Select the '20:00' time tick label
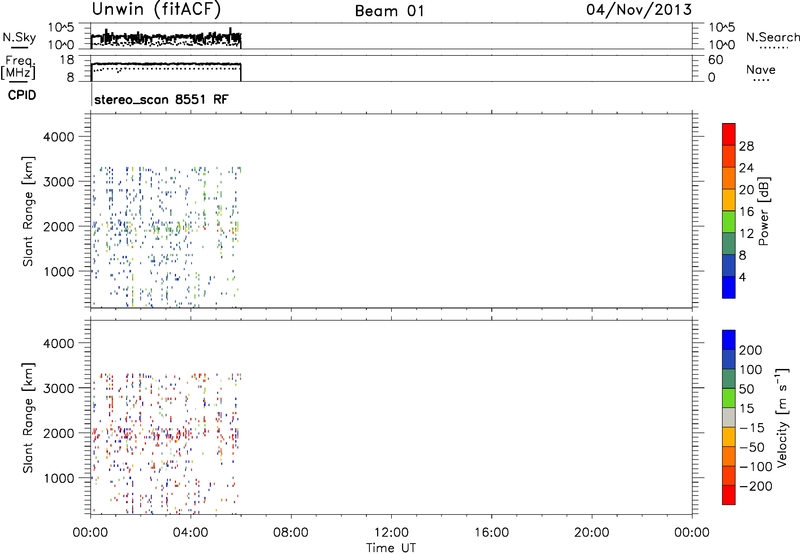 (592, 533)
